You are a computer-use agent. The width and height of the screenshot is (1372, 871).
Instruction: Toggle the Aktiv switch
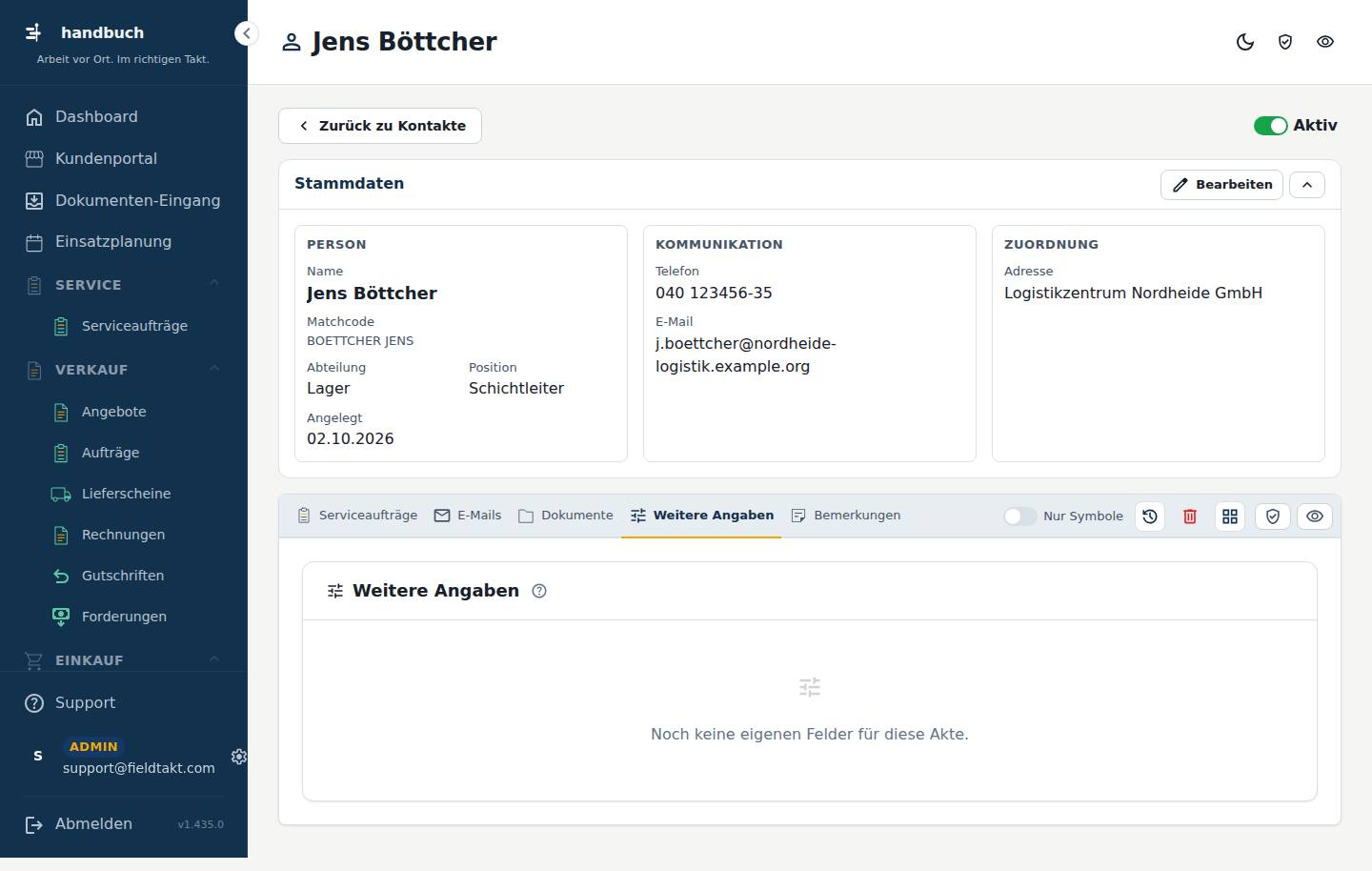tap(1270, 126)
